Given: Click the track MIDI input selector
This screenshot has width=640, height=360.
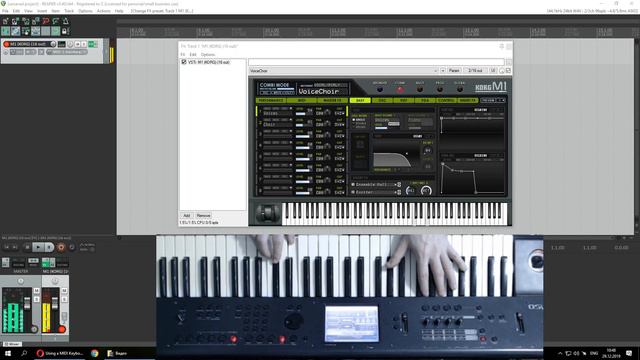Looking at the screenshot, I should (x=67, y=52).
